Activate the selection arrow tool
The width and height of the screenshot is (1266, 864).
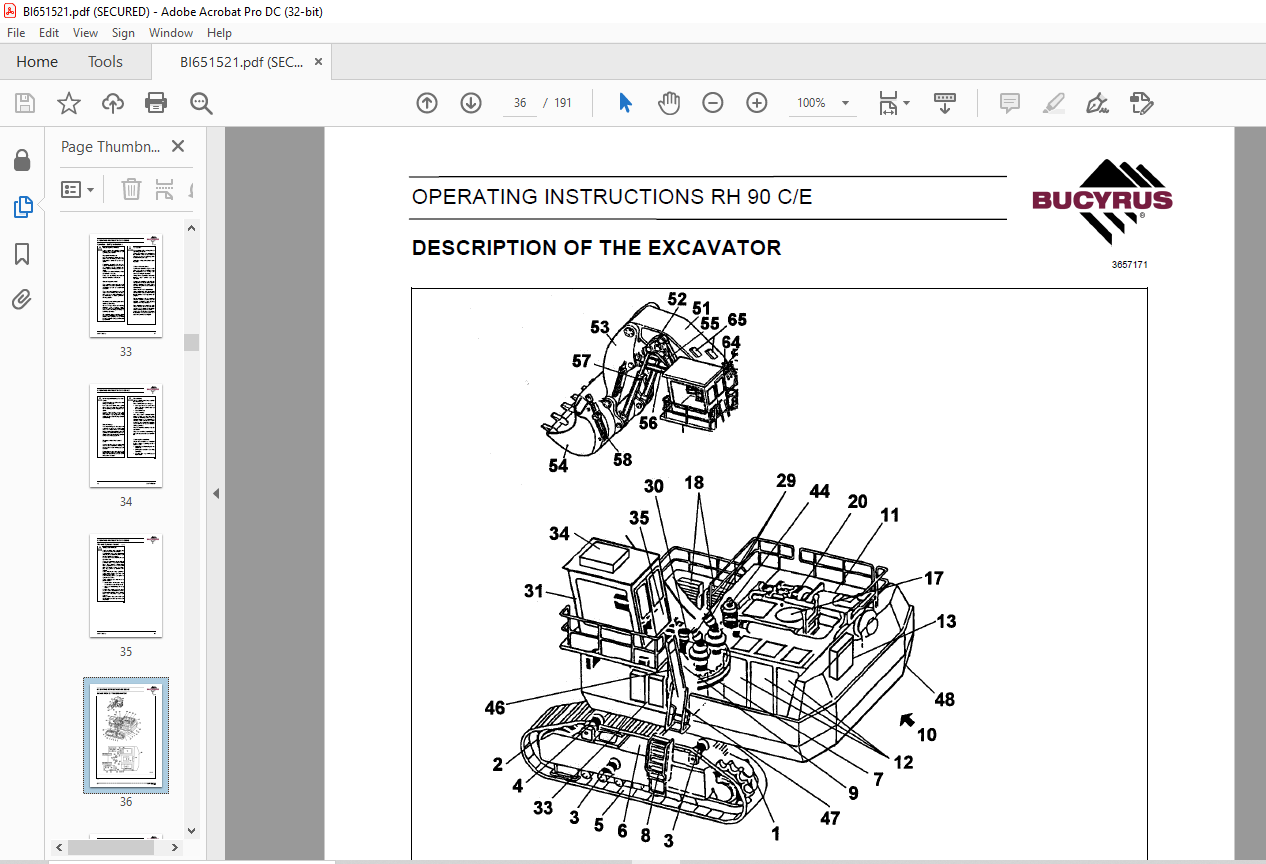[x=626, y=103]
